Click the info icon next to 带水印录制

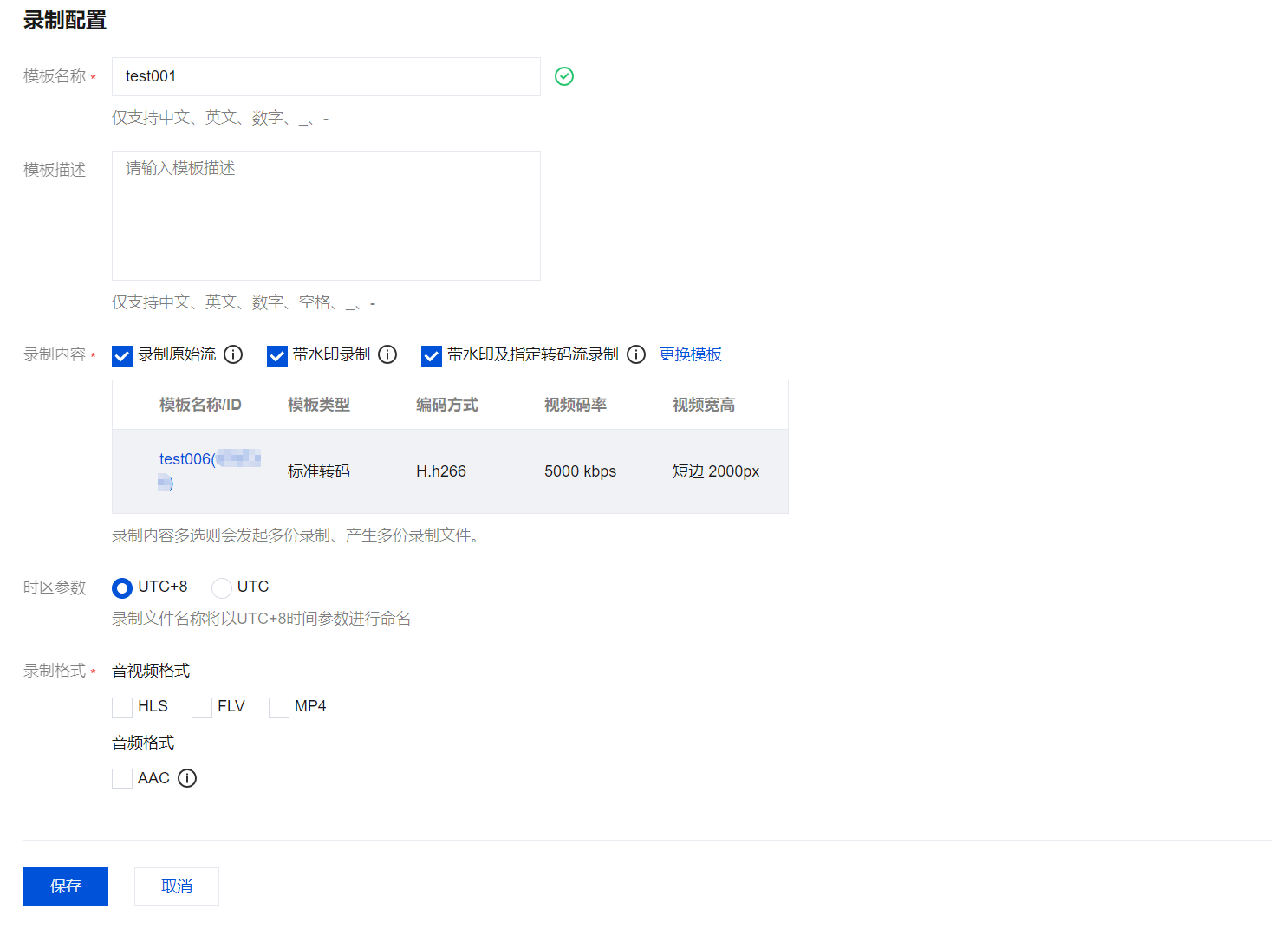click(387, 354)
